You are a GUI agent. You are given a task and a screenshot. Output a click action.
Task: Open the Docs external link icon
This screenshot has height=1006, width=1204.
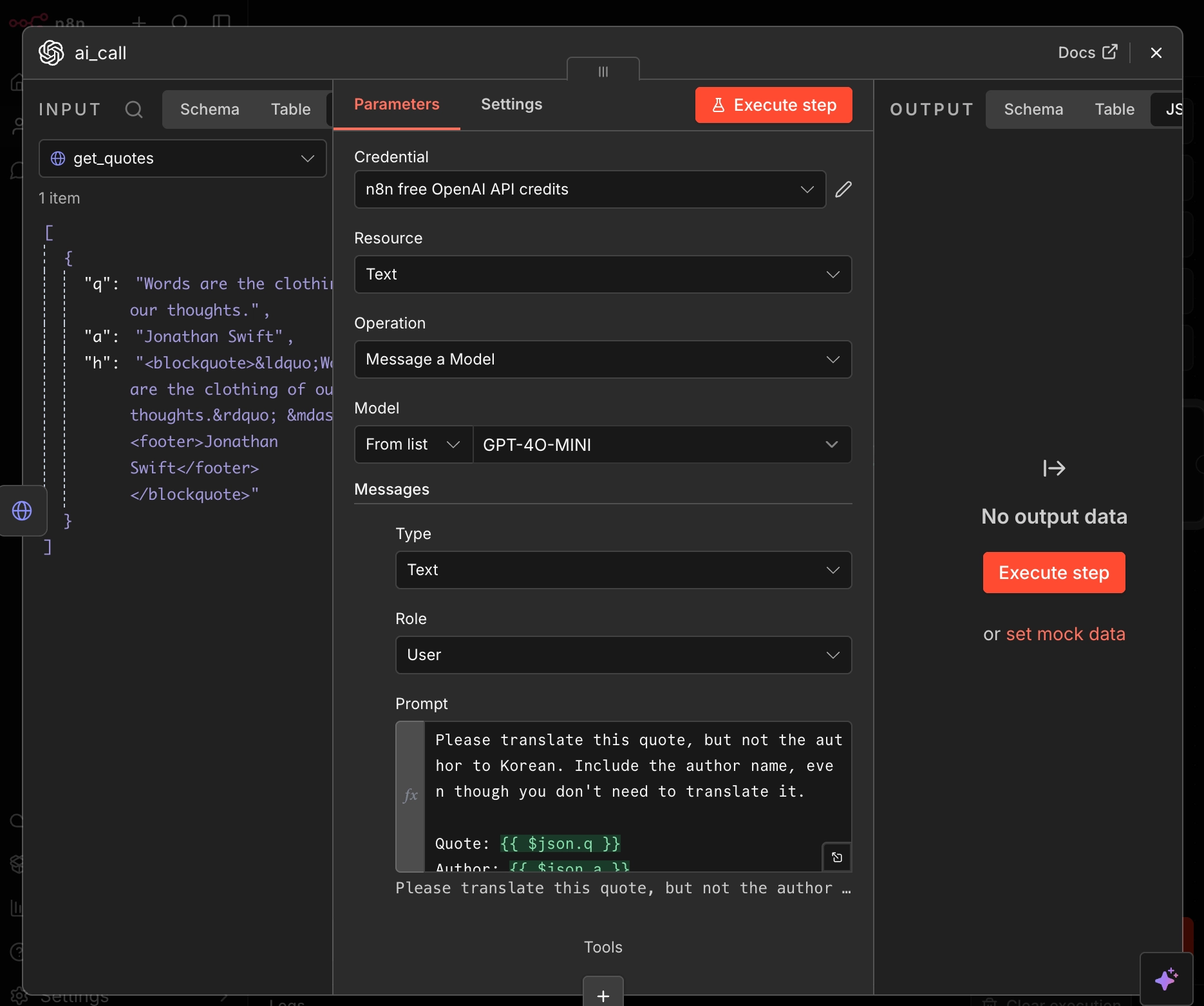[1110, 52]
